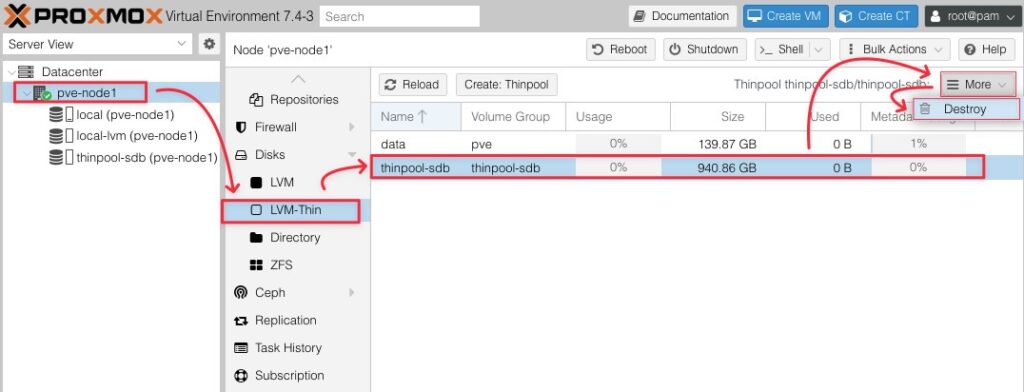The image size is (1024, 392).
Task: Click the Datacenter server icon
Action: coord(26,72)
